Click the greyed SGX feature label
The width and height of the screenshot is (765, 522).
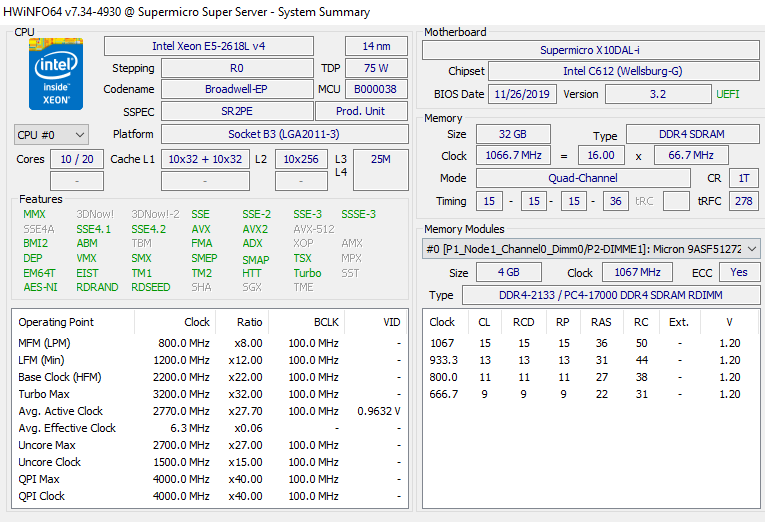[x=252, y=287]
